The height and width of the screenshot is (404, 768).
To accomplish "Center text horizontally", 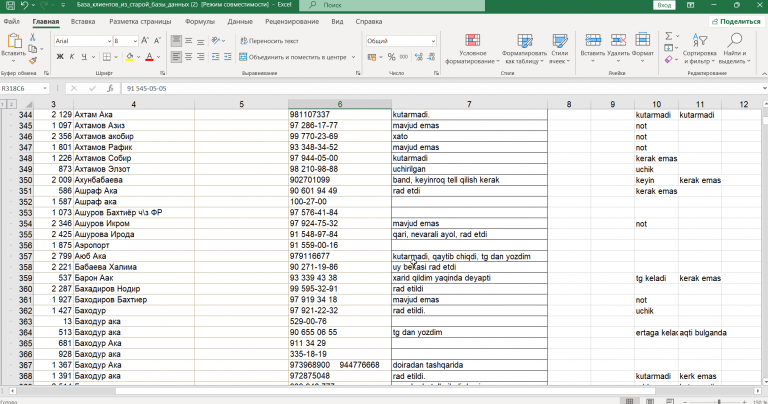I will click(189, 57).
